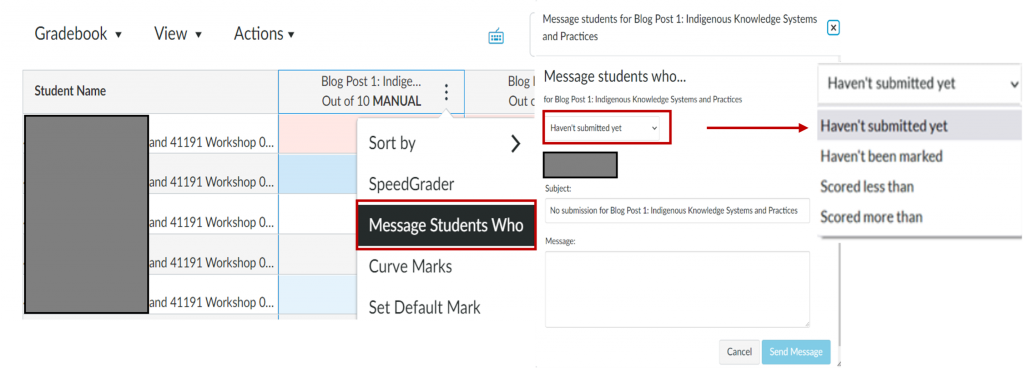This screenshot has width=1024, height=369.
Task: Expand the Sort by submenu arrow
Action: pyautogui.click(x=516, y=144)
